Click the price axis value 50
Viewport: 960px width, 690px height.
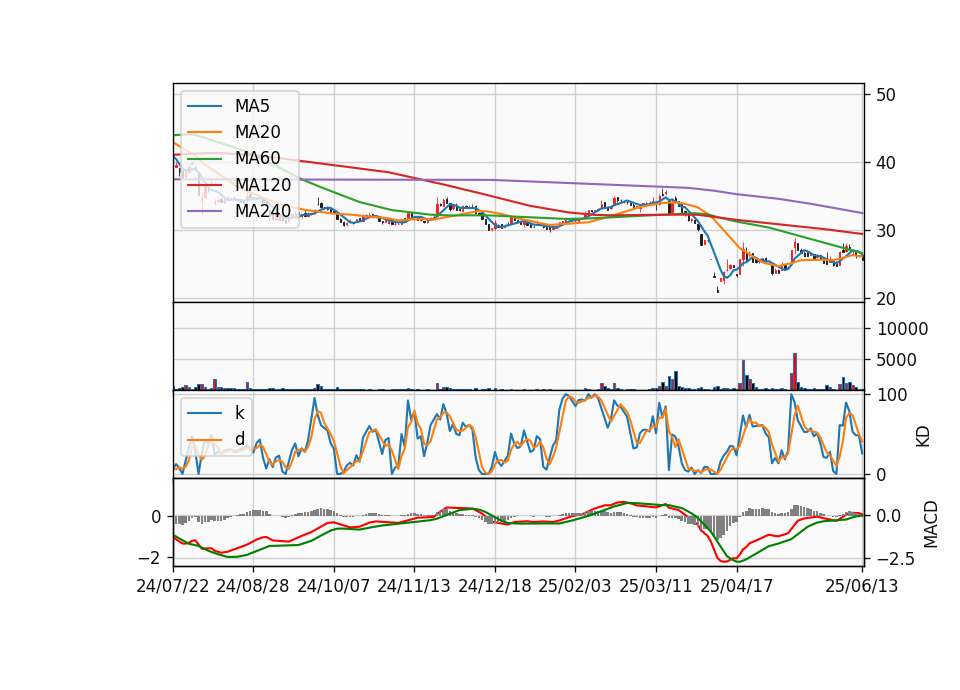886,95
